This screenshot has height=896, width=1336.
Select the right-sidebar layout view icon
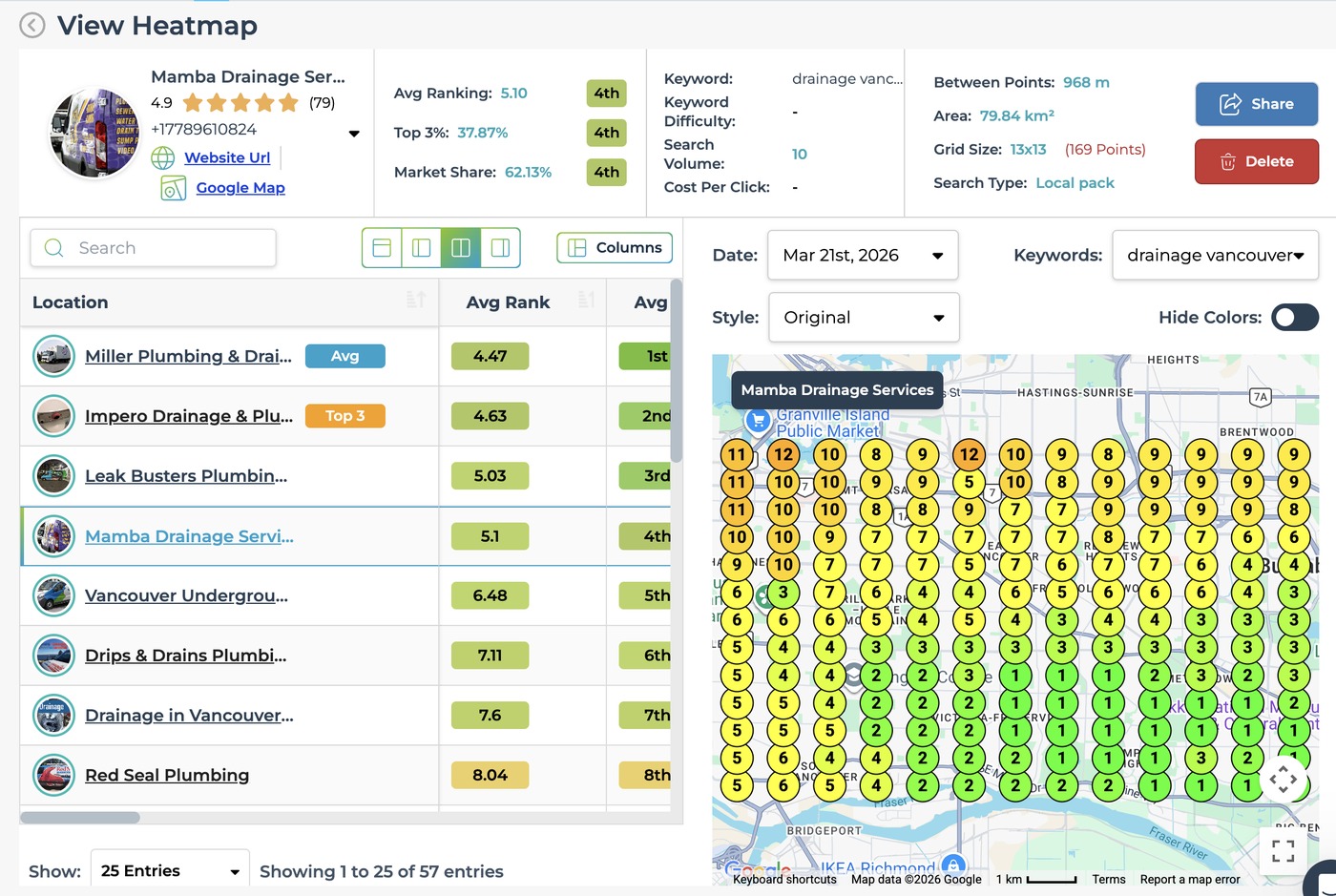[500, 248]
